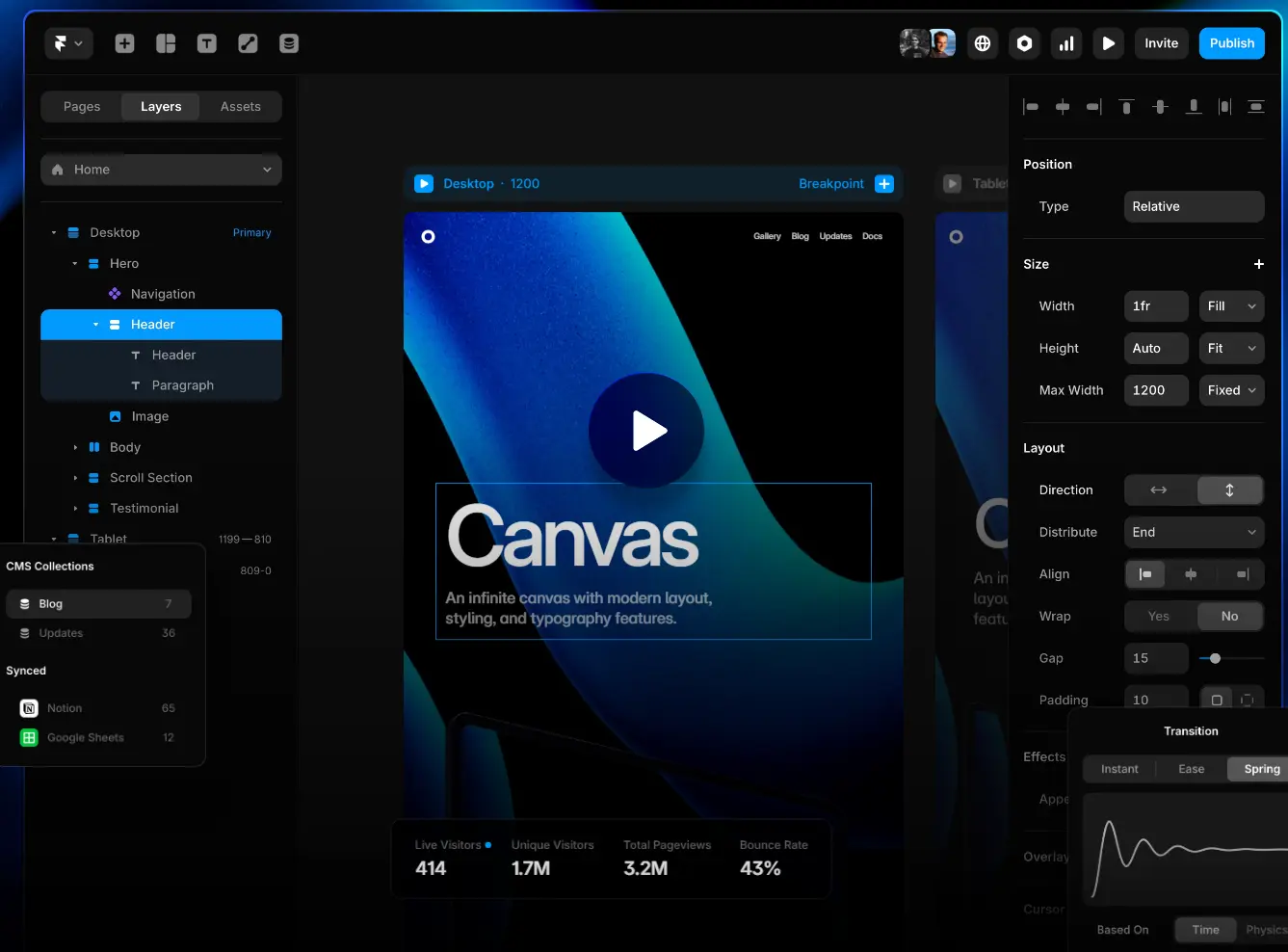Expand the Body layer in the tree

click(75, 447)
